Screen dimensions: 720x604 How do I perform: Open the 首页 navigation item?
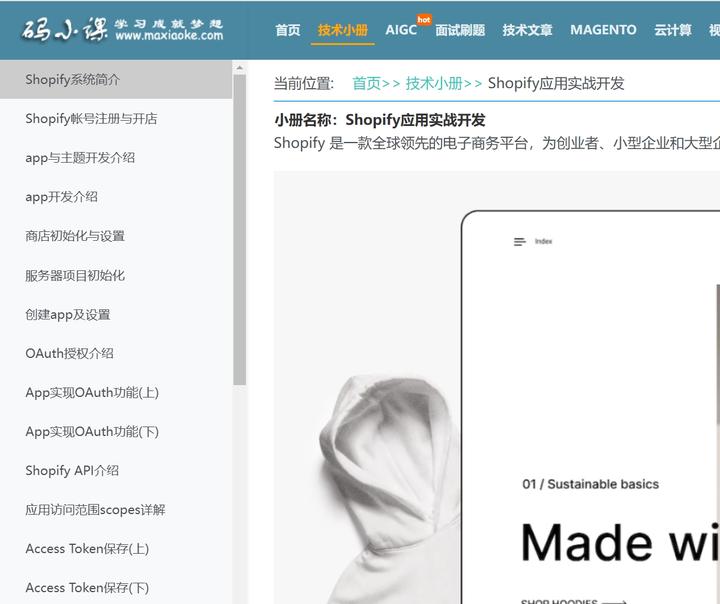[x=288, y=30]
